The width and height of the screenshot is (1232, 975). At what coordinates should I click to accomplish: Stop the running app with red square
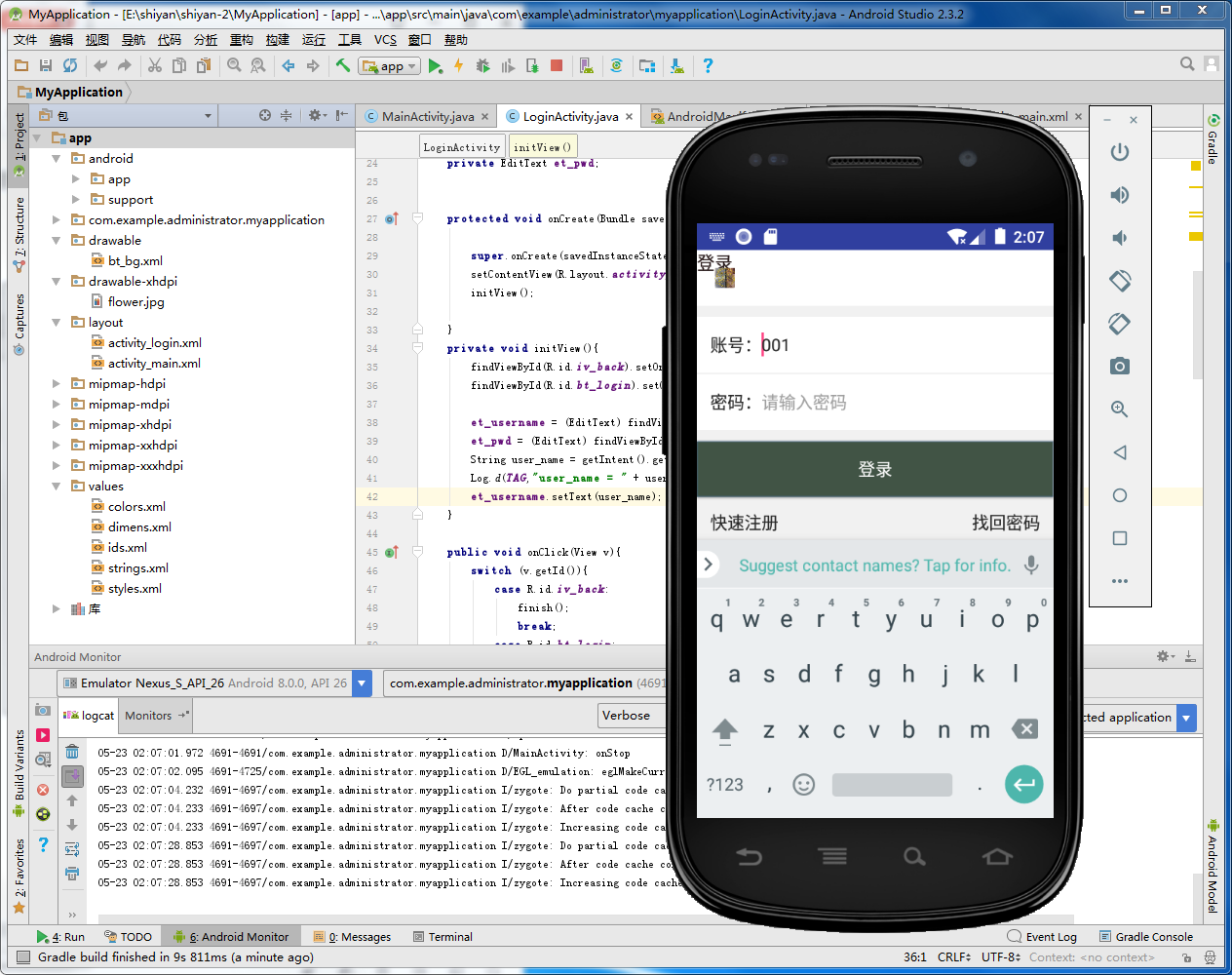(x=557, y=65)
